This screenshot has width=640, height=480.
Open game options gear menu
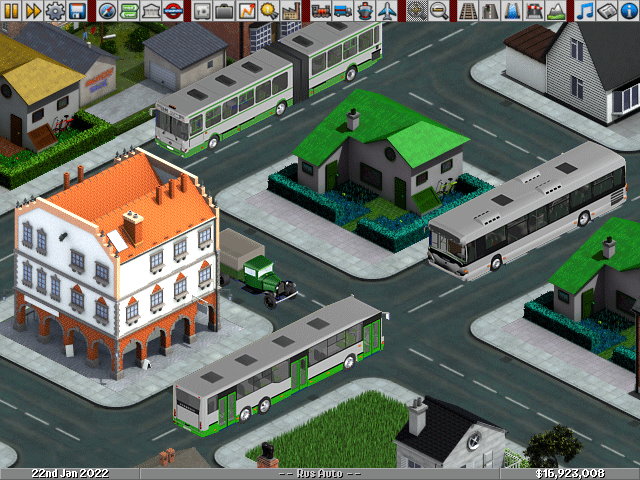coord(55,11)
